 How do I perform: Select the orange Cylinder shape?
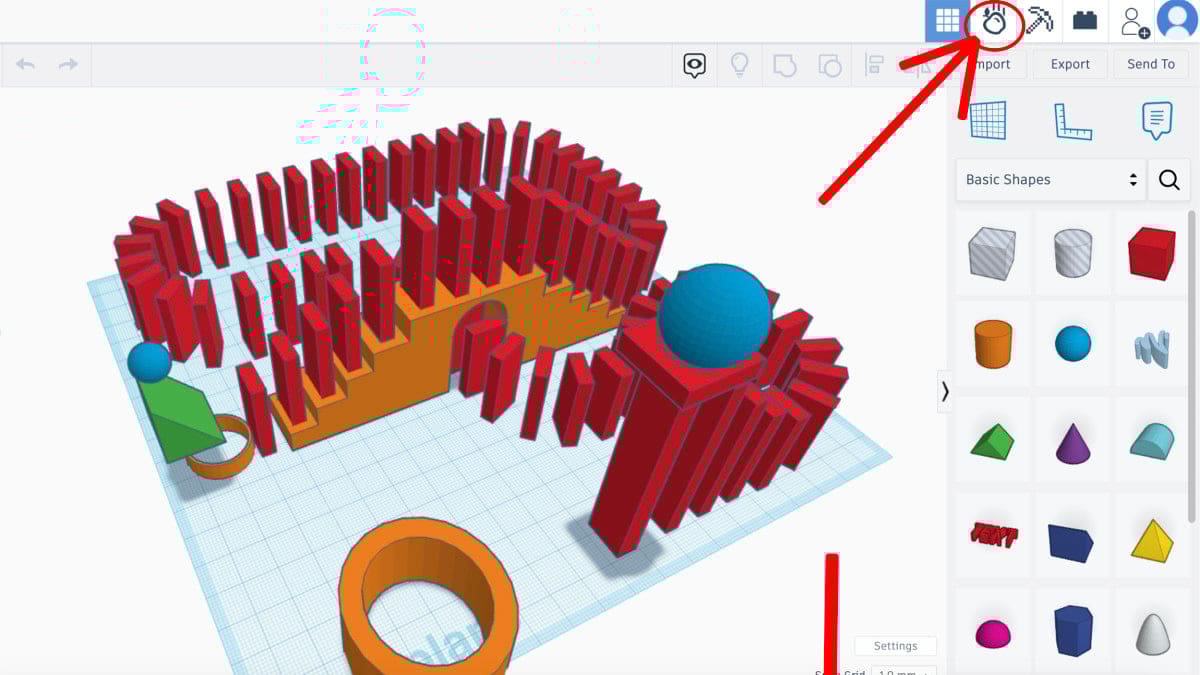tap(991, 344)
